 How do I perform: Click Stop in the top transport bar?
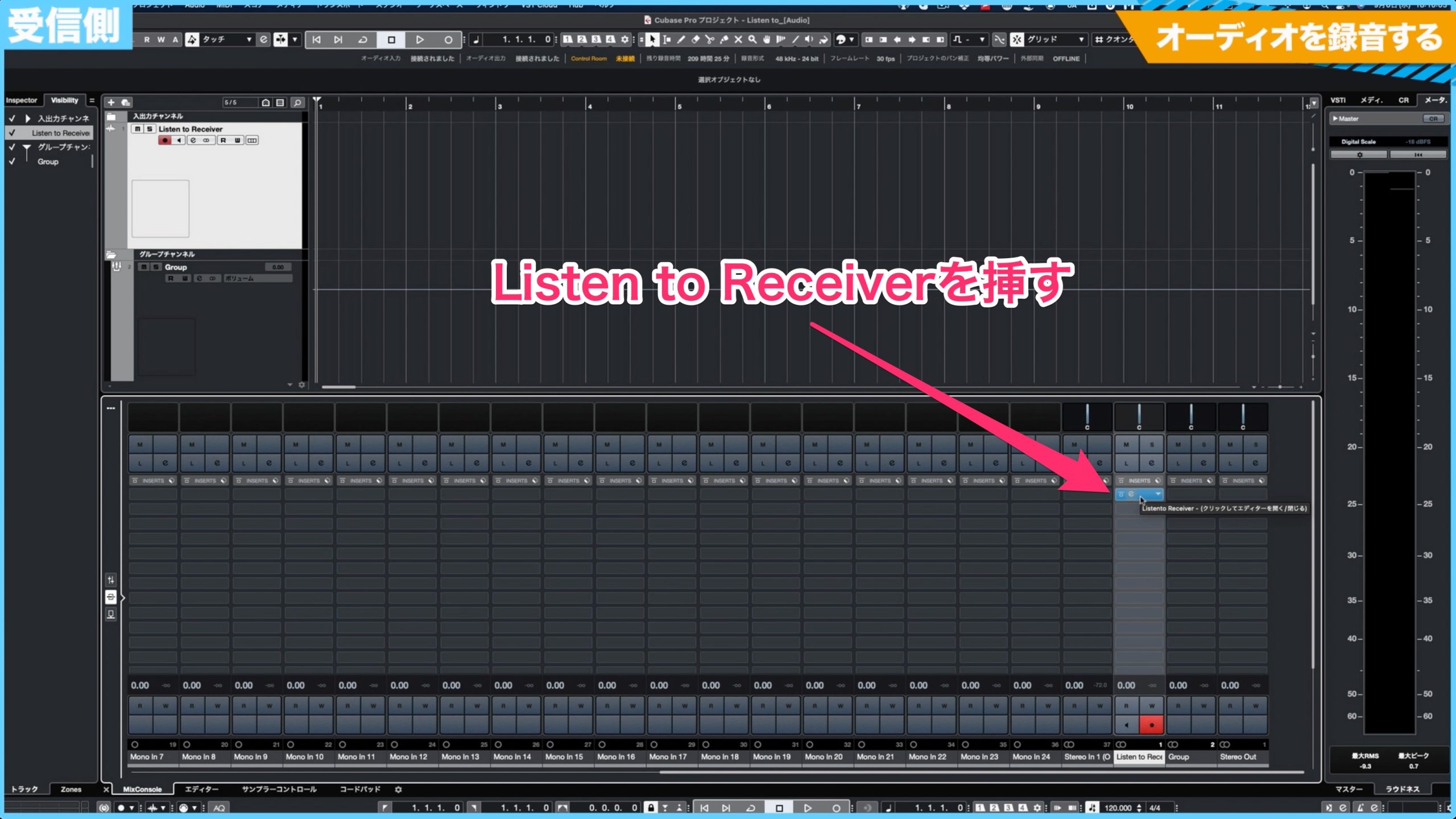point(391,39)
